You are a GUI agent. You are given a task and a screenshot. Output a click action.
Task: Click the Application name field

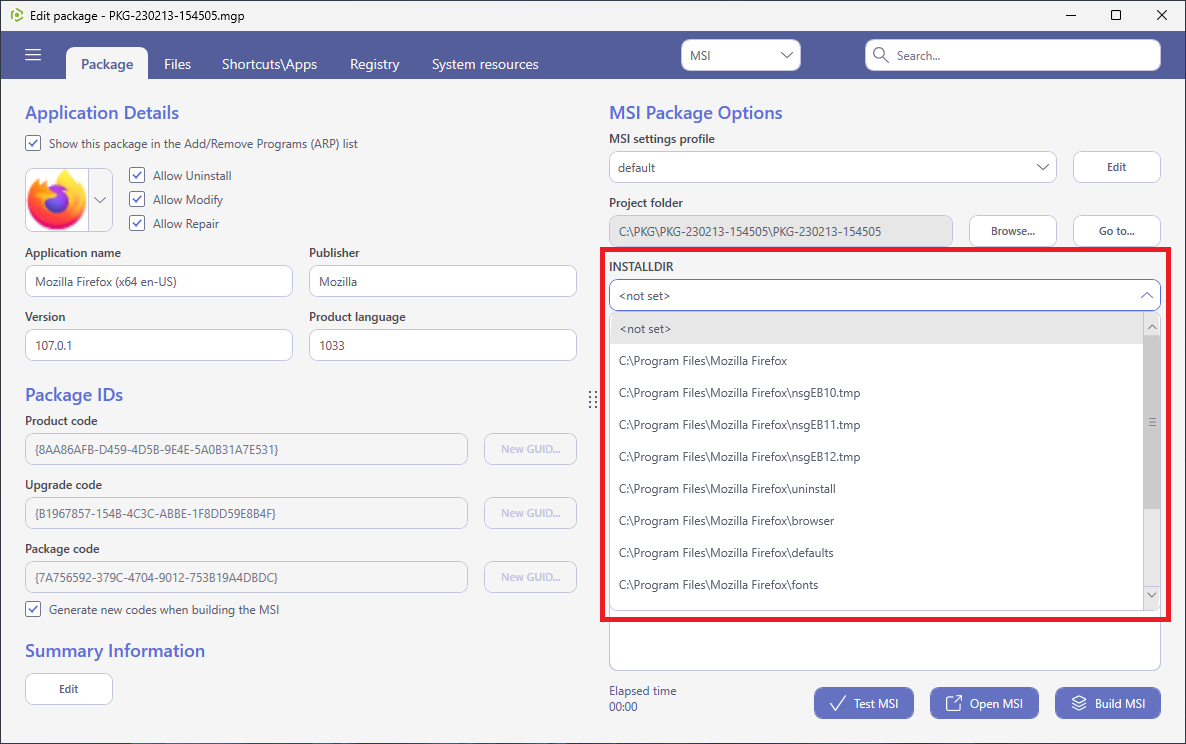[x=159, y=281]
